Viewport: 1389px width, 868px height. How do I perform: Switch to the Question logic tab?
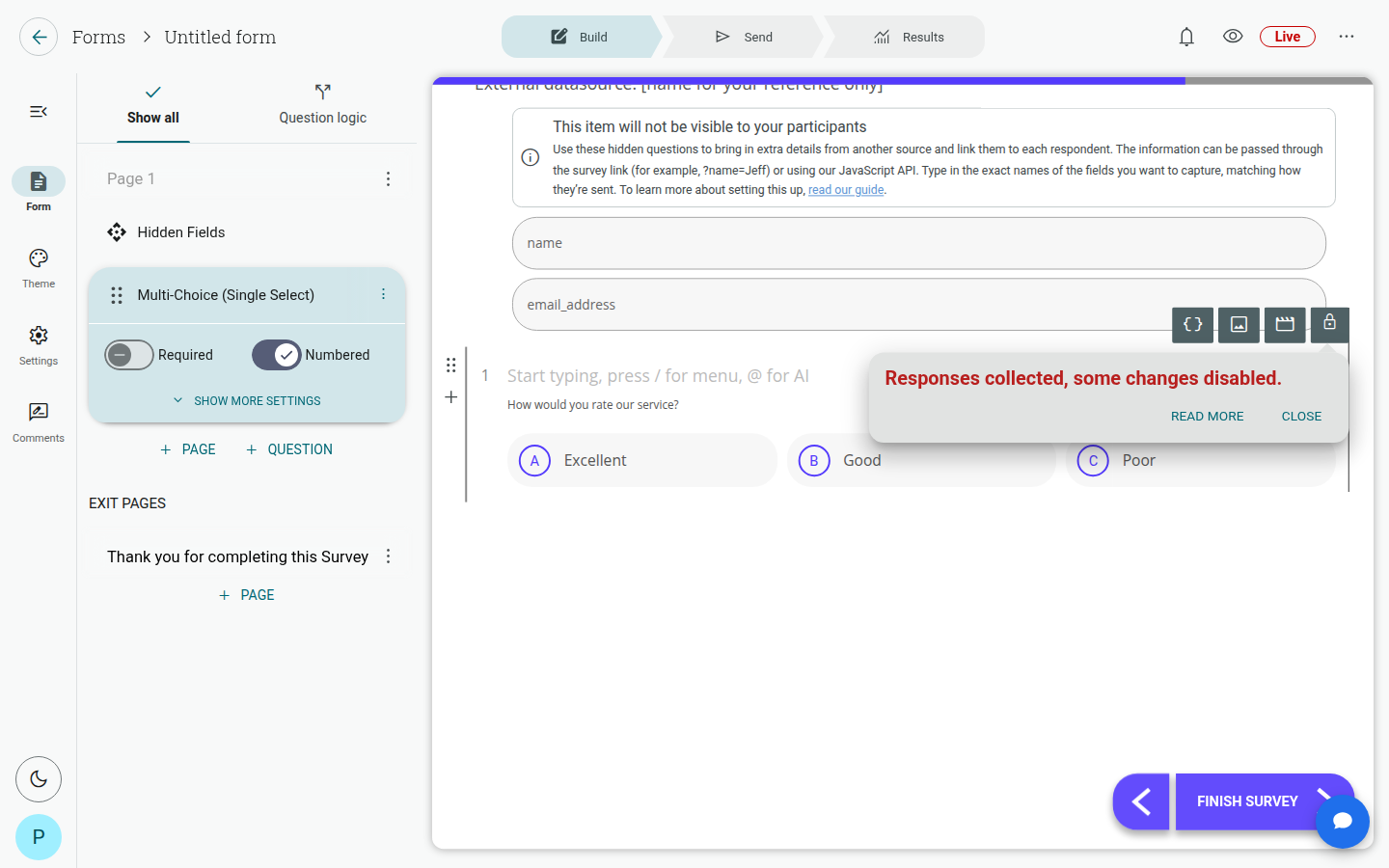click(x=323, y=104)
